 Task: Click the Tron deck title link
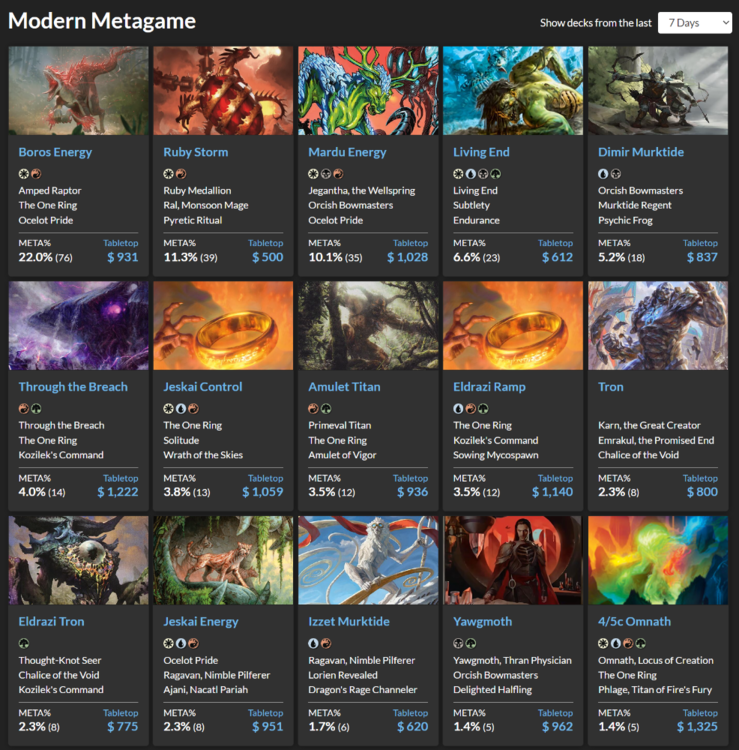click(610, 387)
